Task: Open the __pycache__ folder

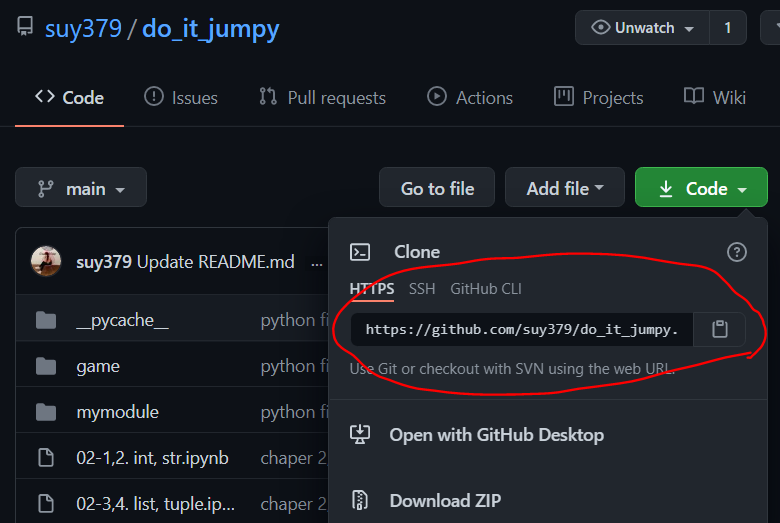Action: coord(122,320)
